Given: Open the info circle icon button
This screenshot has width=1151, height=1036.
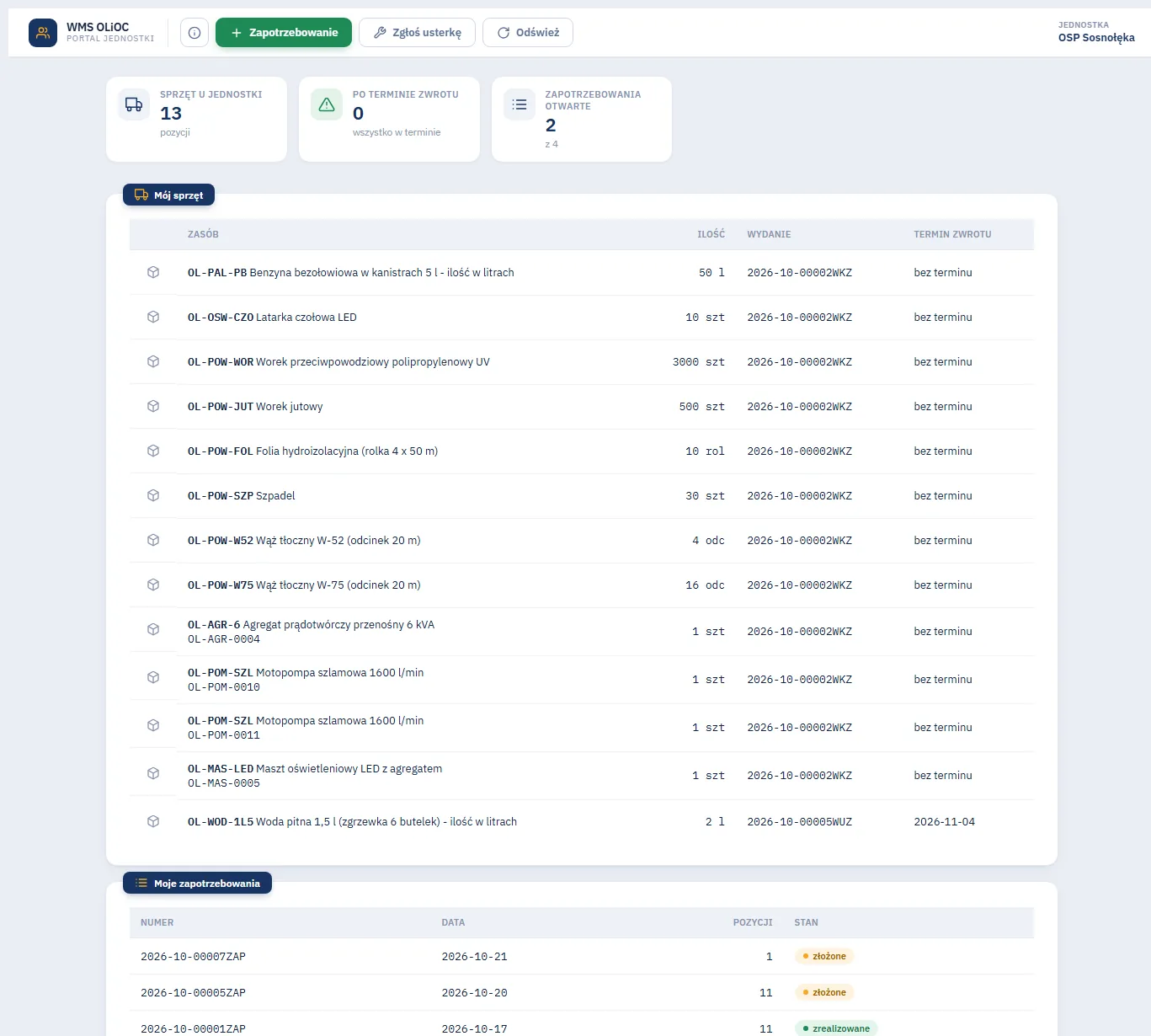Looking at the screenshot, I should 194,33.
